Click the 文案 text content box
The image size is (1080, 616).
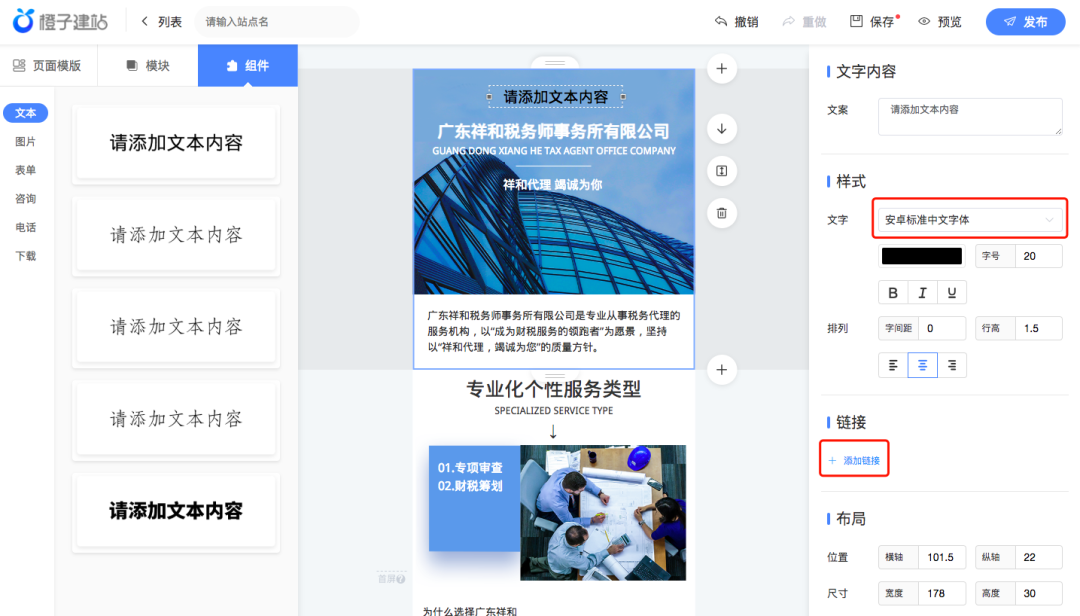click(970, 116)
